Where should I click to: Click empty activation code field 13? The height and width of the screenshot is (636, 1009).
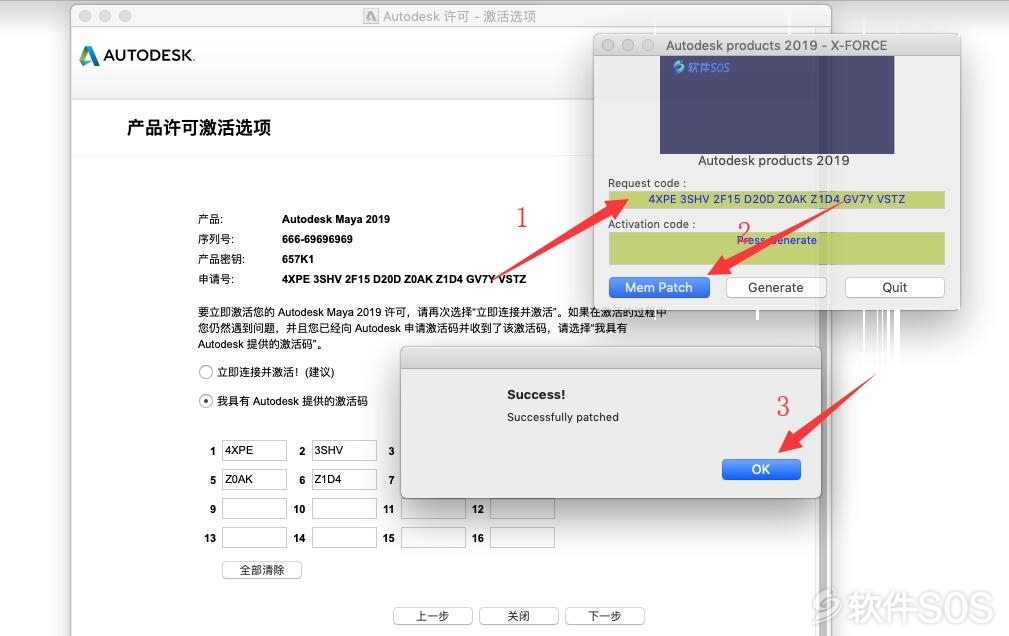coord(254,538)
